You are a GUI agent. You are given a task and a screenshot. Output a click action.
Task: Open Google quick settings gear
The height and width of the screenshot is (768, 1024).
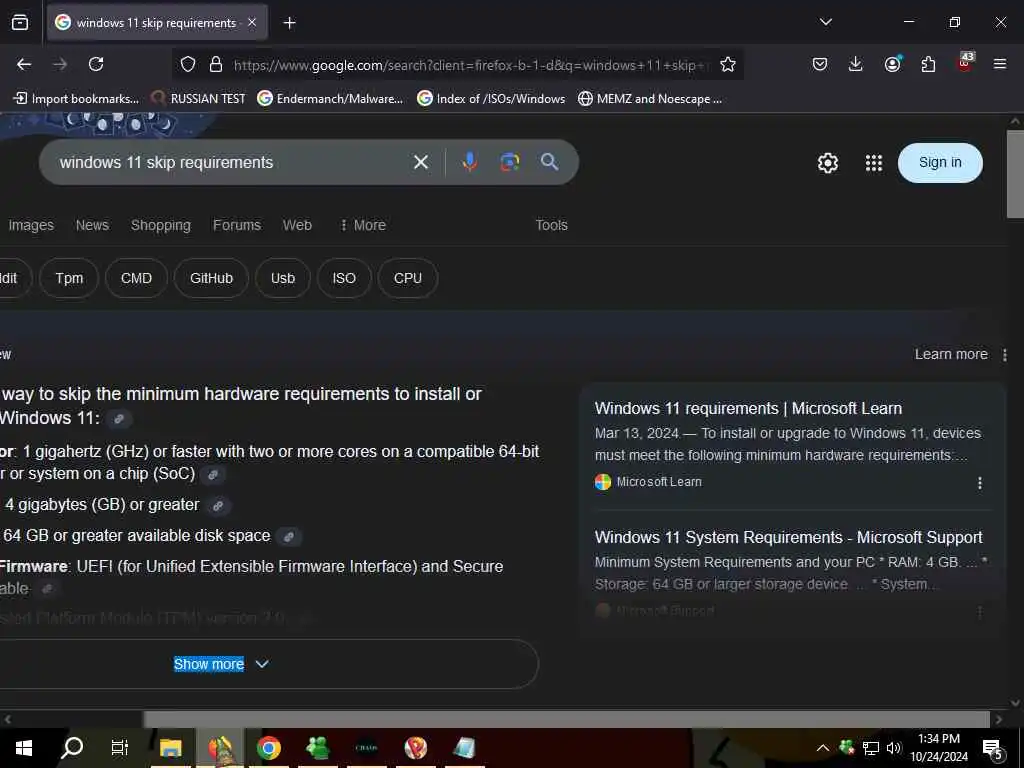click(x=827, y=163)
